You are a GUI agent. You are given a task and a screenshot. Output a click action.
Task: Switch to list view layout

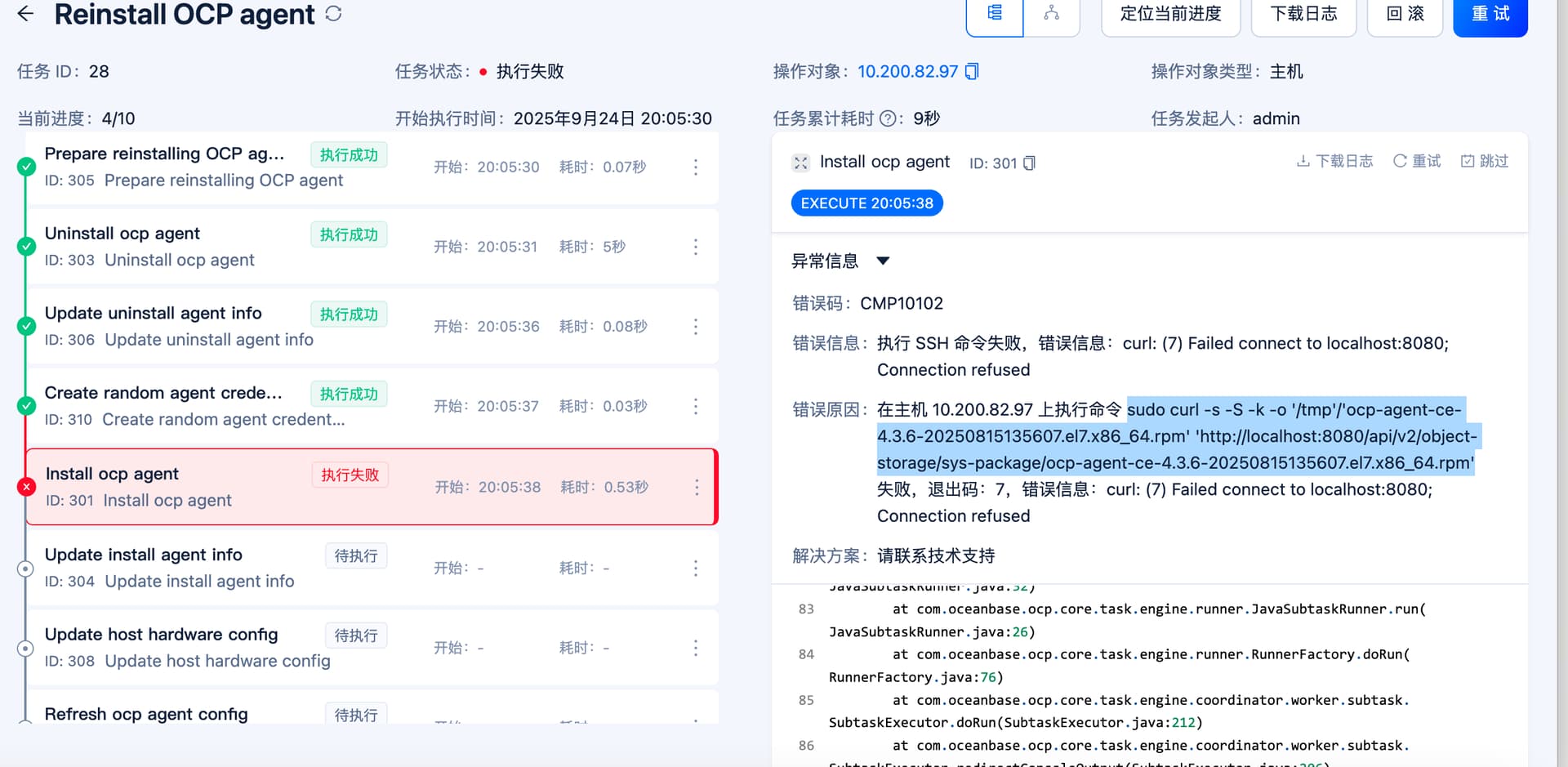994,14
